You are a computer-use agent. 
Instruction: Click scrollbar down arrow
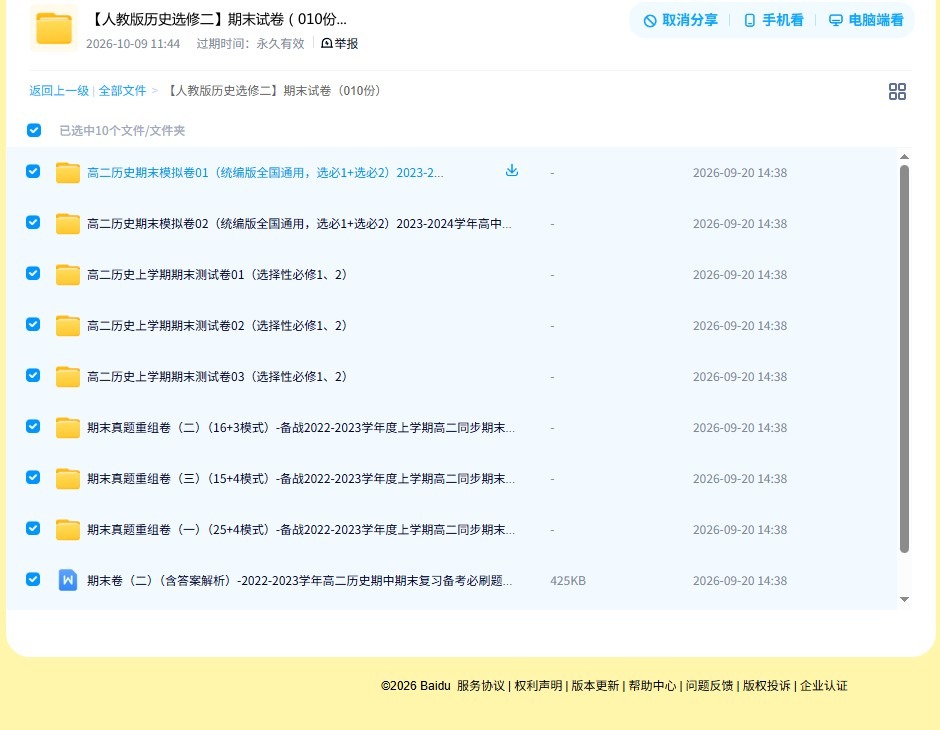904,599
